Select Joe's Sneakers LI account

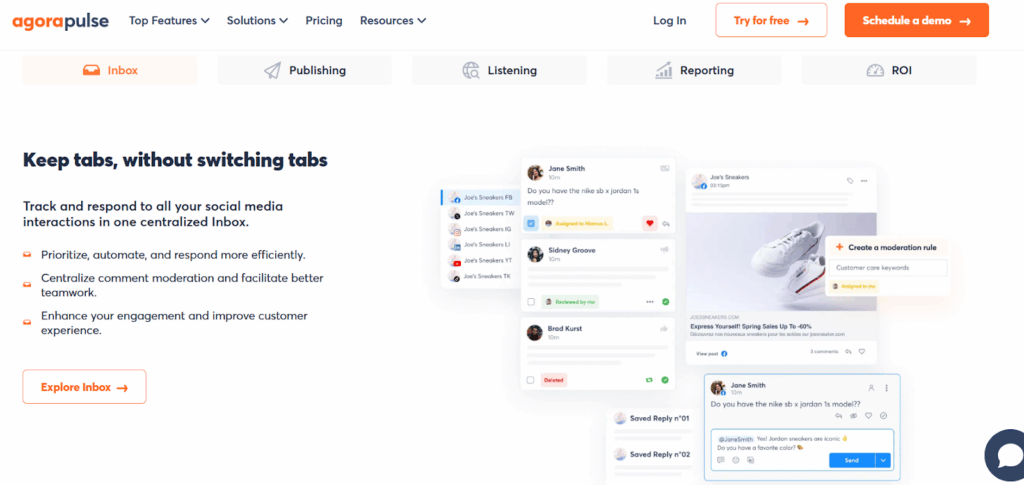coord(481,245)
